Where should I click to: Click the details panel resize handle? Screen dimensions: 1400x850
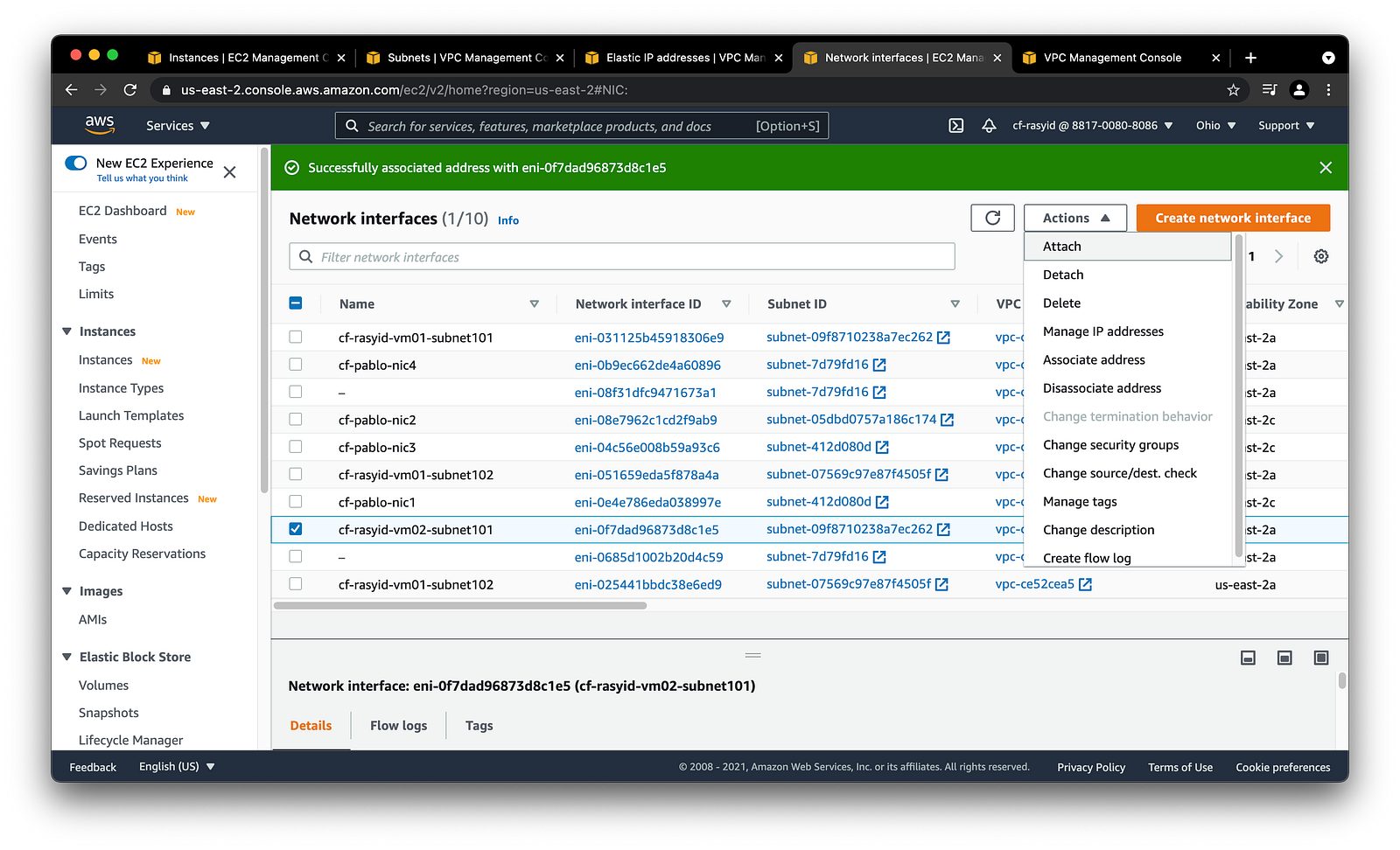(x=752, y=655)
